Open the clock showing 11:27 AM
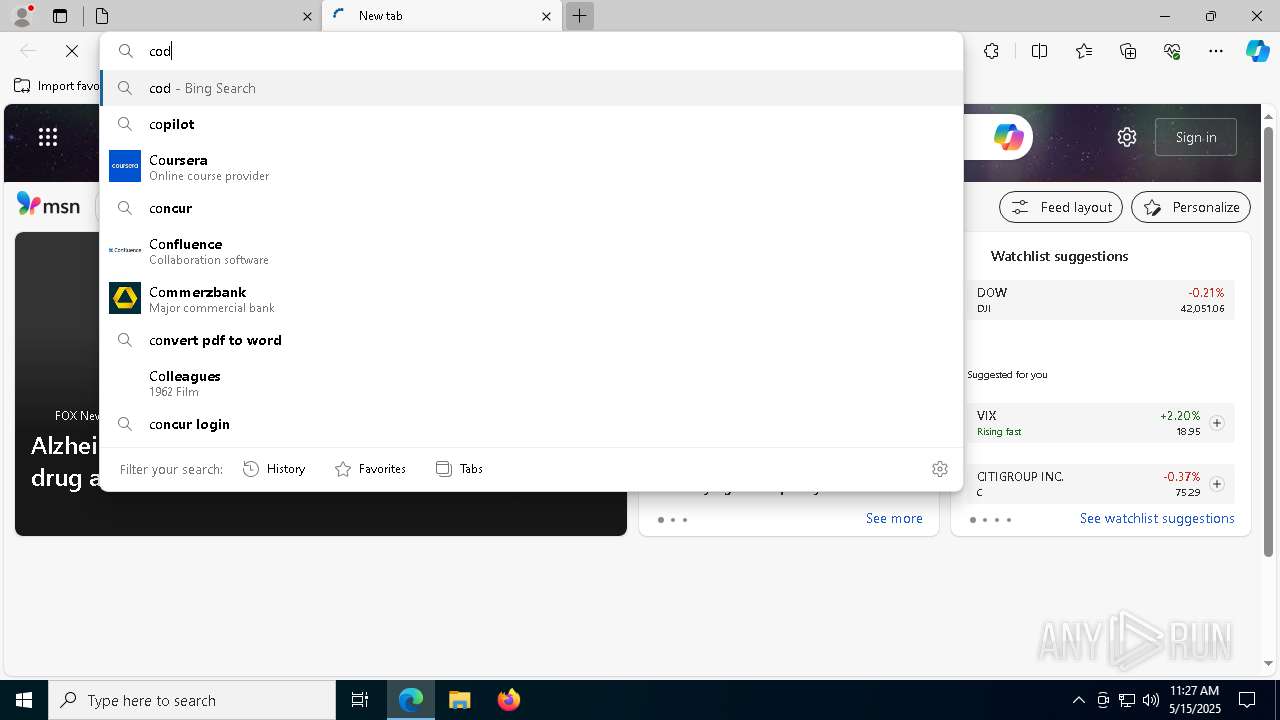 (1194, 700)
